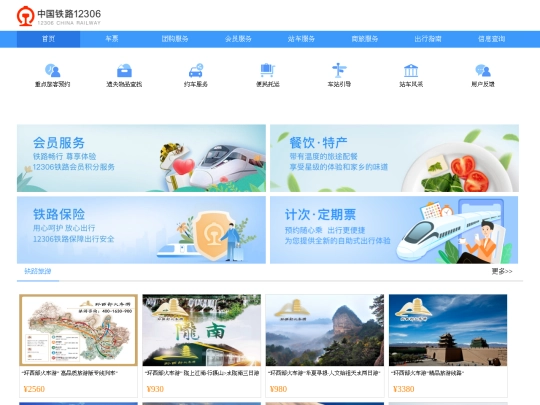540x405 pixels.
Task: Open the tour title above ¥930
Action: pyautogui.click(x=202, y=373)
